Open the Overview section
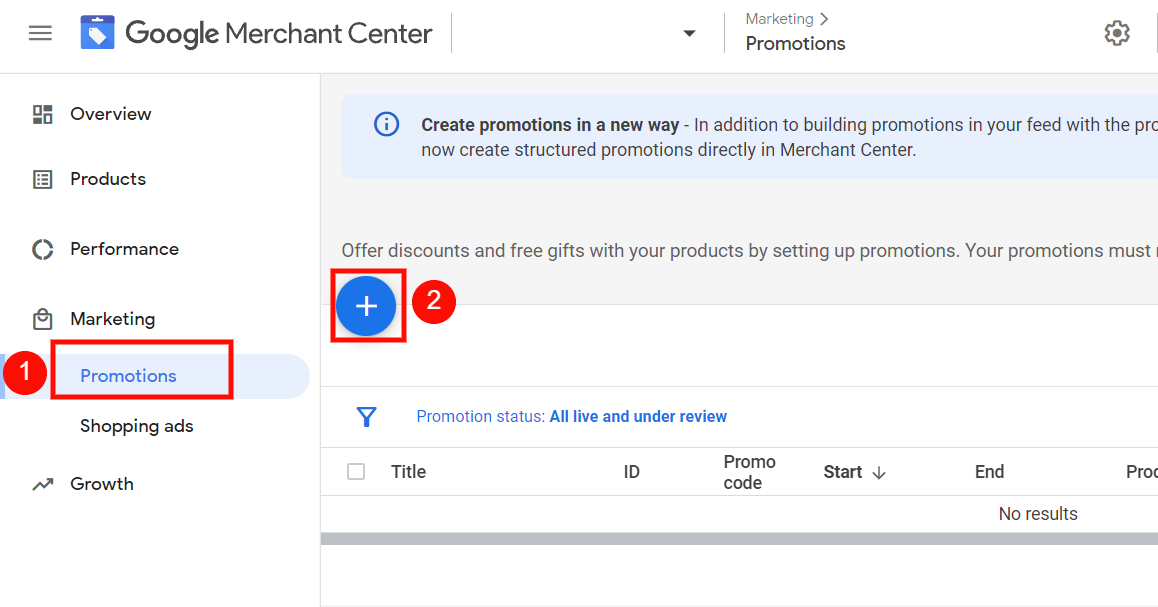 (111, 114)
